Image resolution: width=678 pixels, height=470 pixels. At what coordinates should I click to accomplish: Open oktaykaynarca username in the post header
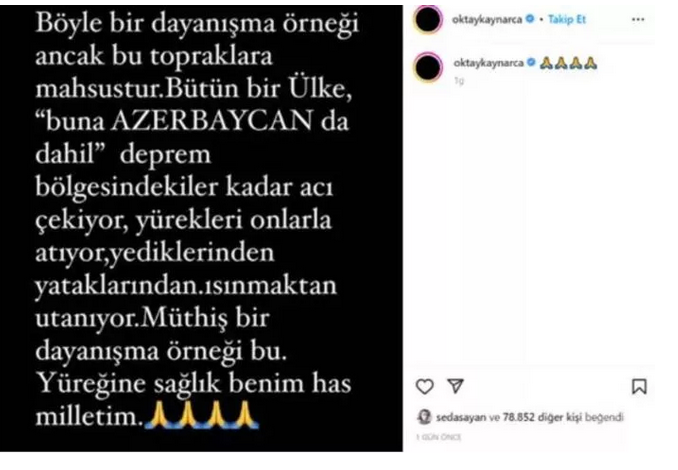point(487,19)
